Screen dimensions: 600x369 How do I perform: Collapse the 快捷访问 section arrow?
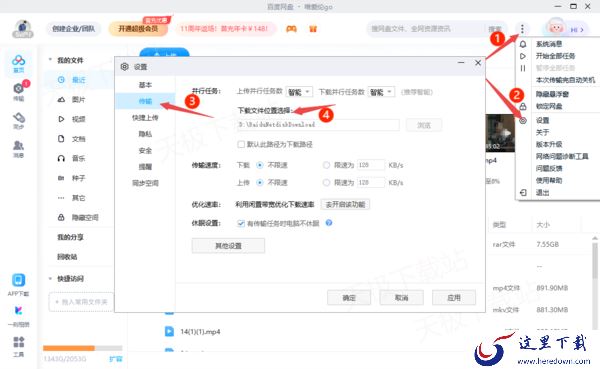(x=50, y=278)
